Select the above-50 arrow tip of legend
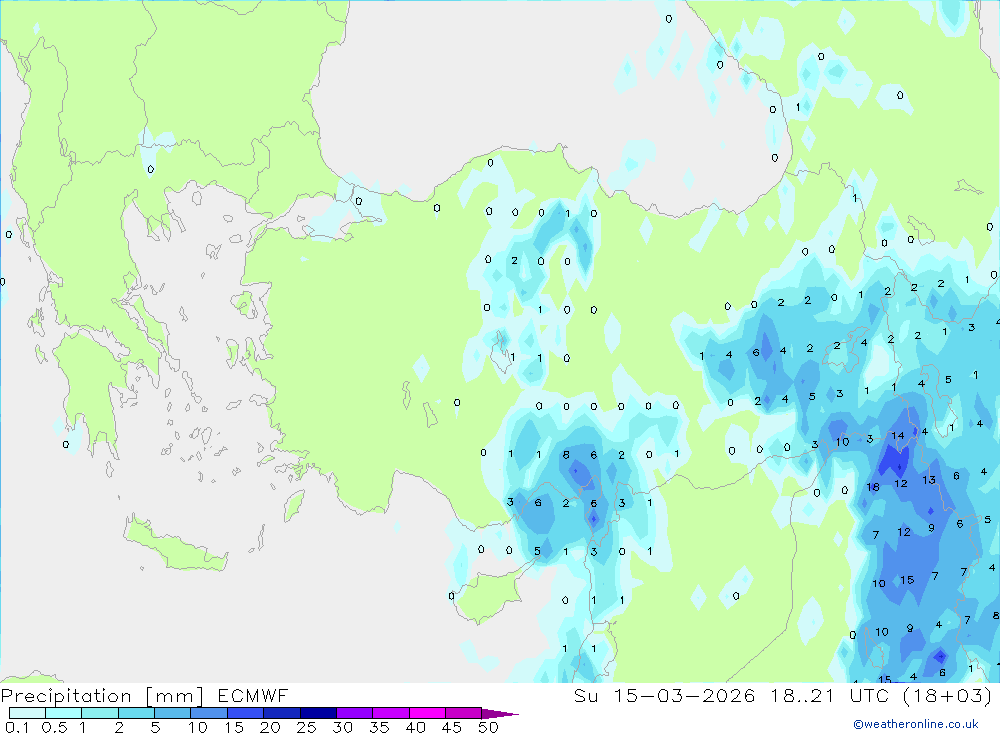 [x=499, y=714]
